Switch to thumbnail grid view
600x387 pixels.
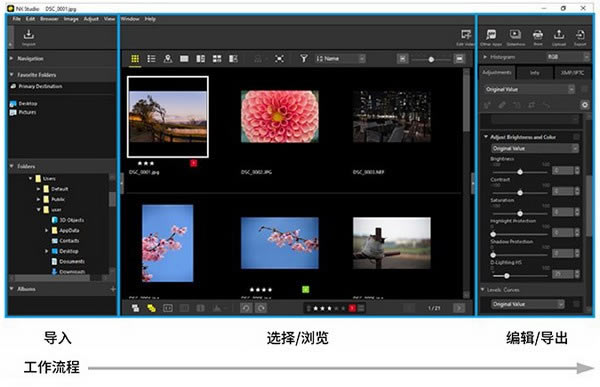click(135, 59)
